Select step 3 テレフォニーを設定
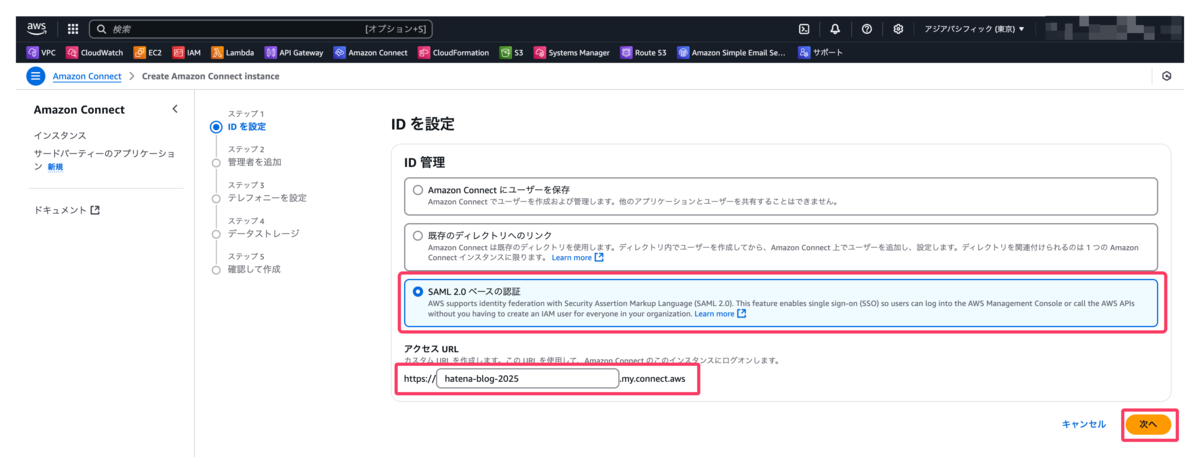The width and height of the screenshot is (1200, 473). [267, 197]
